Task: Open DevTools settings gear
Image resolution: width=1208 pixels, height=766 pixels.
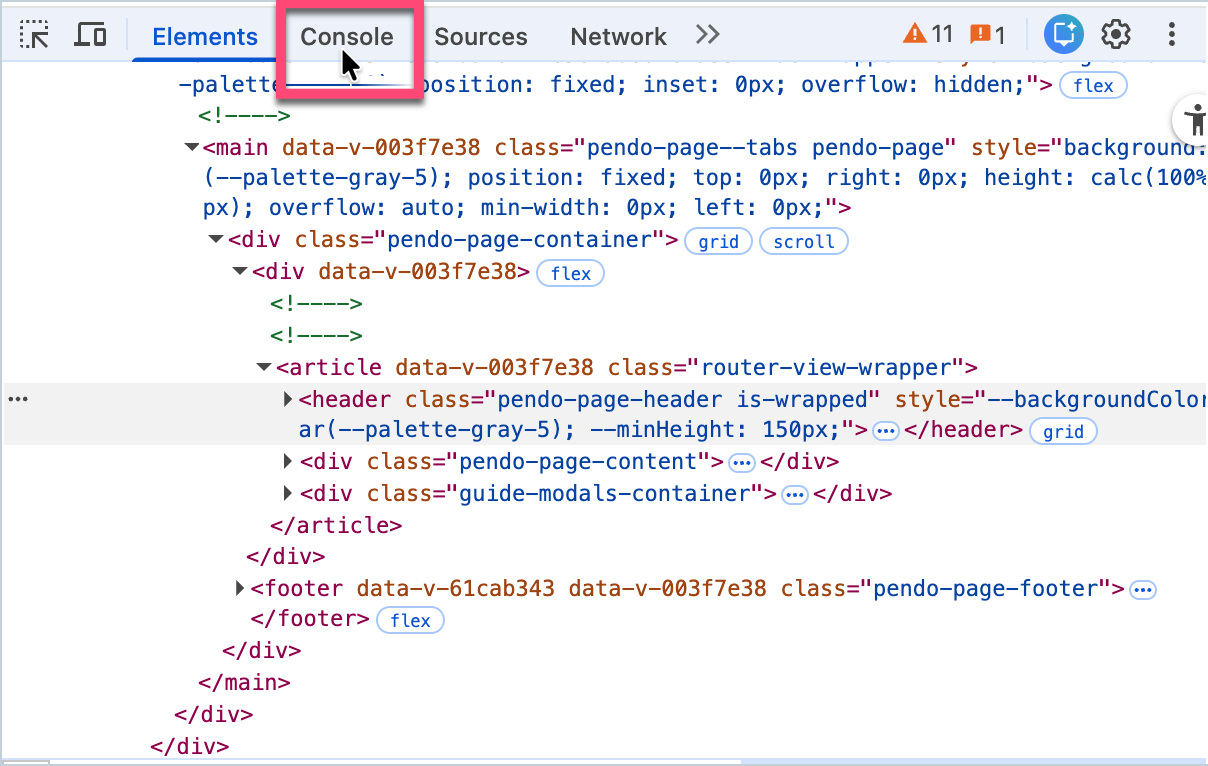Action: pyautogui.click(x=1116, y=35)
